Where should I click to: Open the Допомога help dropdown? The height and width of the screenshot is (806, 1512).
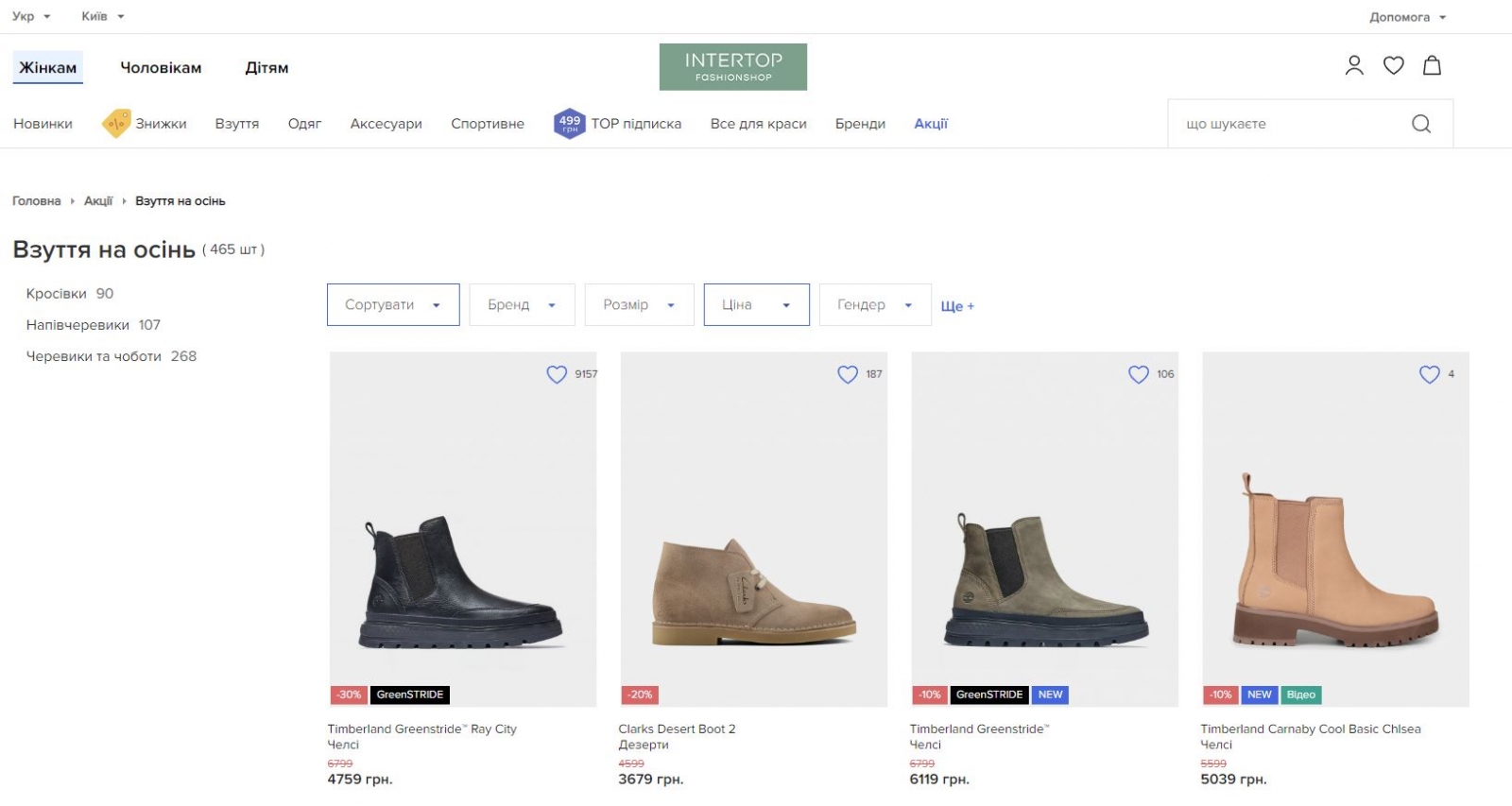point(1407,17)
